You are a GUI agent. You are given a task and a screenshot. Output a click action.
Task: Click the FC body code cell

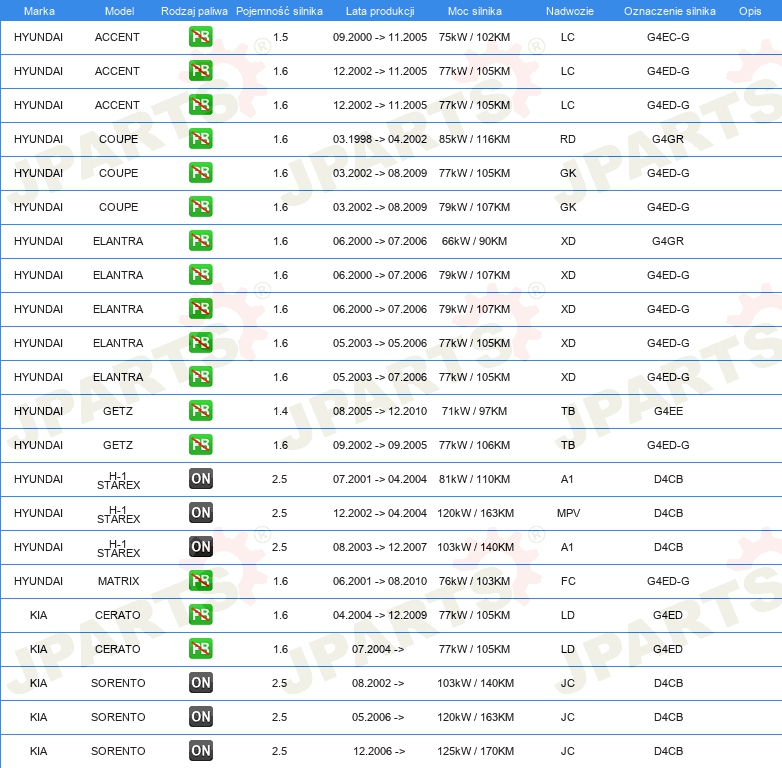coord(568,581)
